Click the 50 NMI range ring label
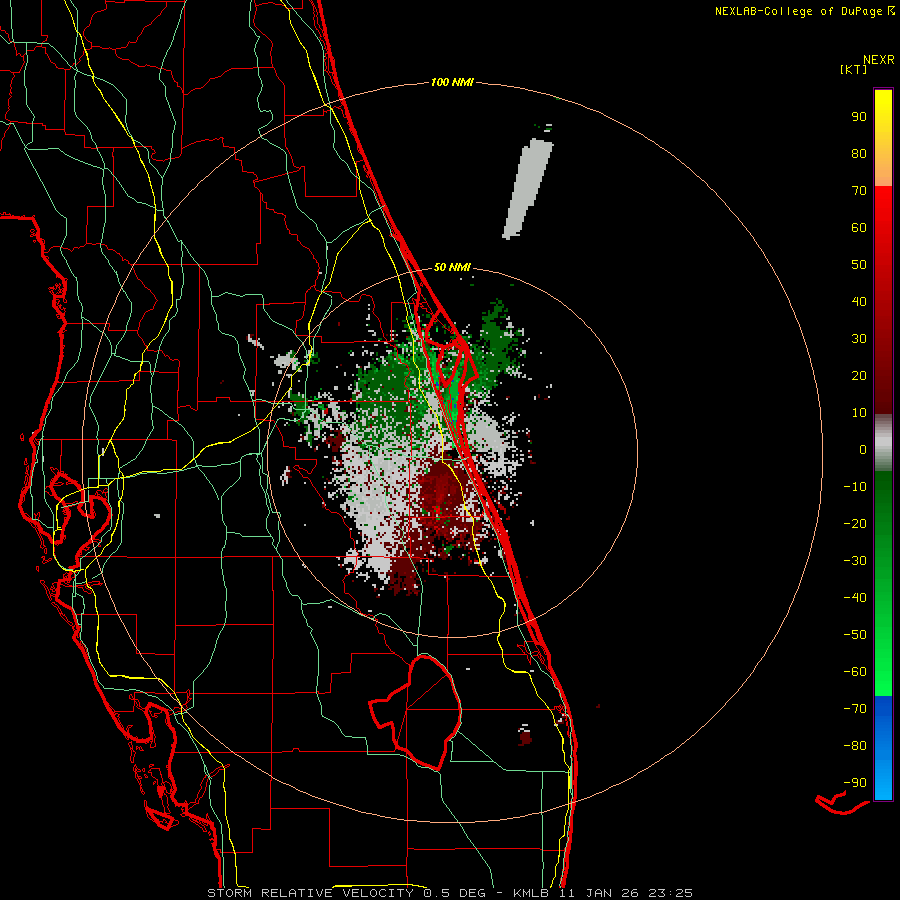 [452, 267]
